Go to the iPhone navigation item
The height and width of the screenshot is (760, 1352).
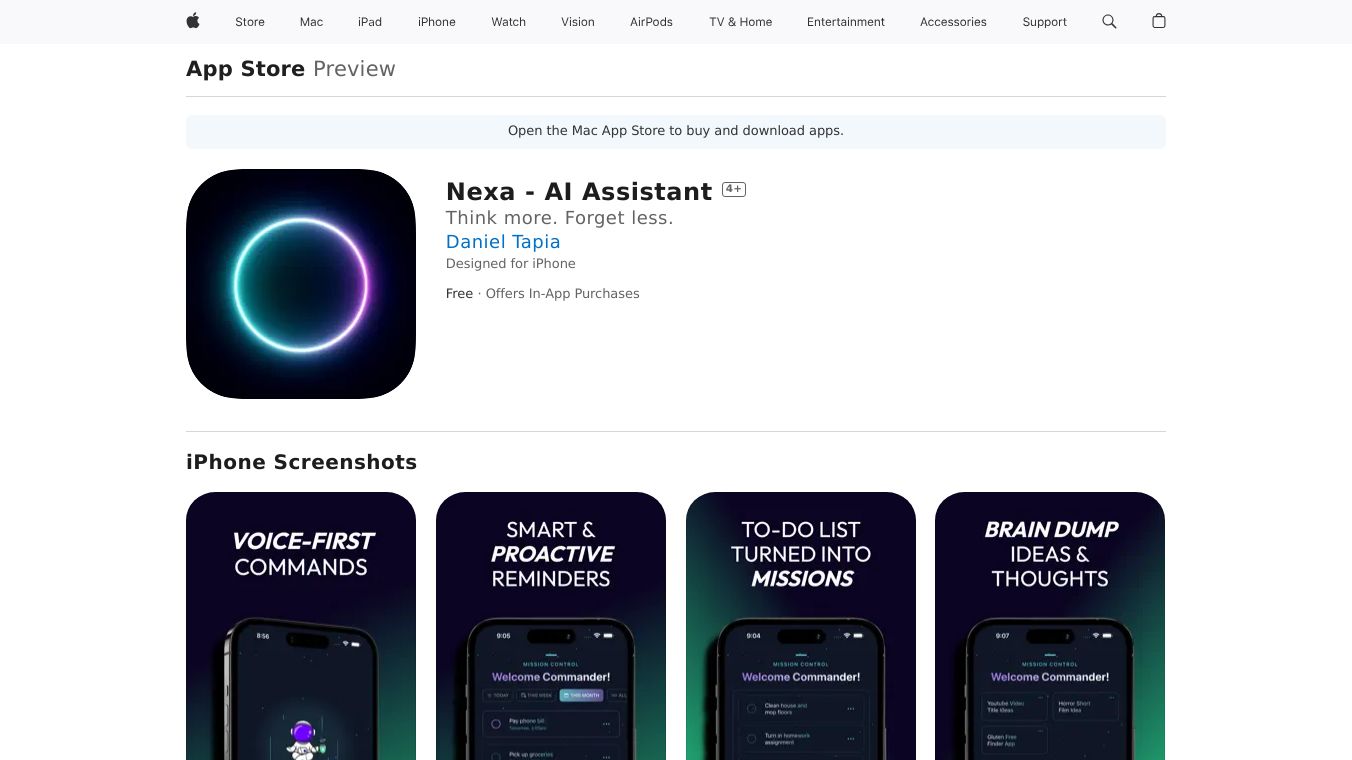pos(437,22)
